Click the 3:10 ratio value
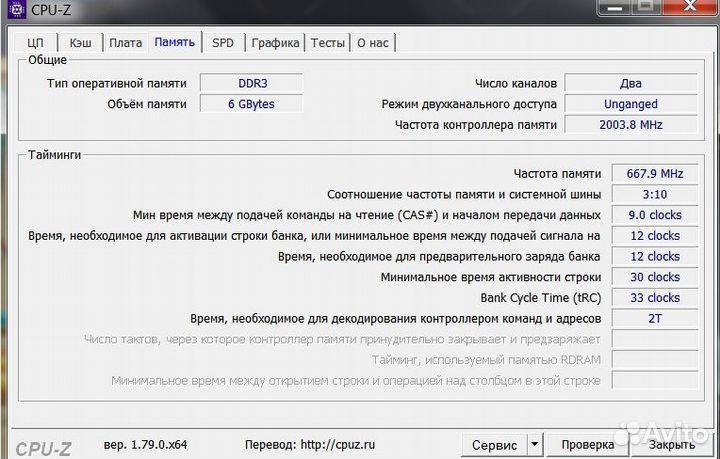720x459 pixels. click(x=655, y=195)
